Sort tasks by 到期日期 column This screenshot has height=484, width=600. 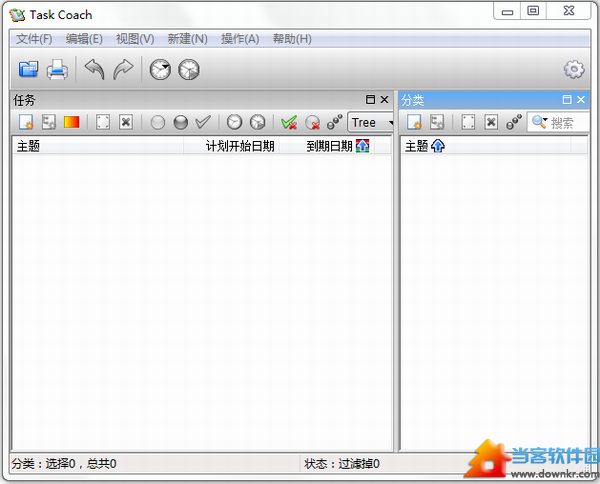point(327,146)
